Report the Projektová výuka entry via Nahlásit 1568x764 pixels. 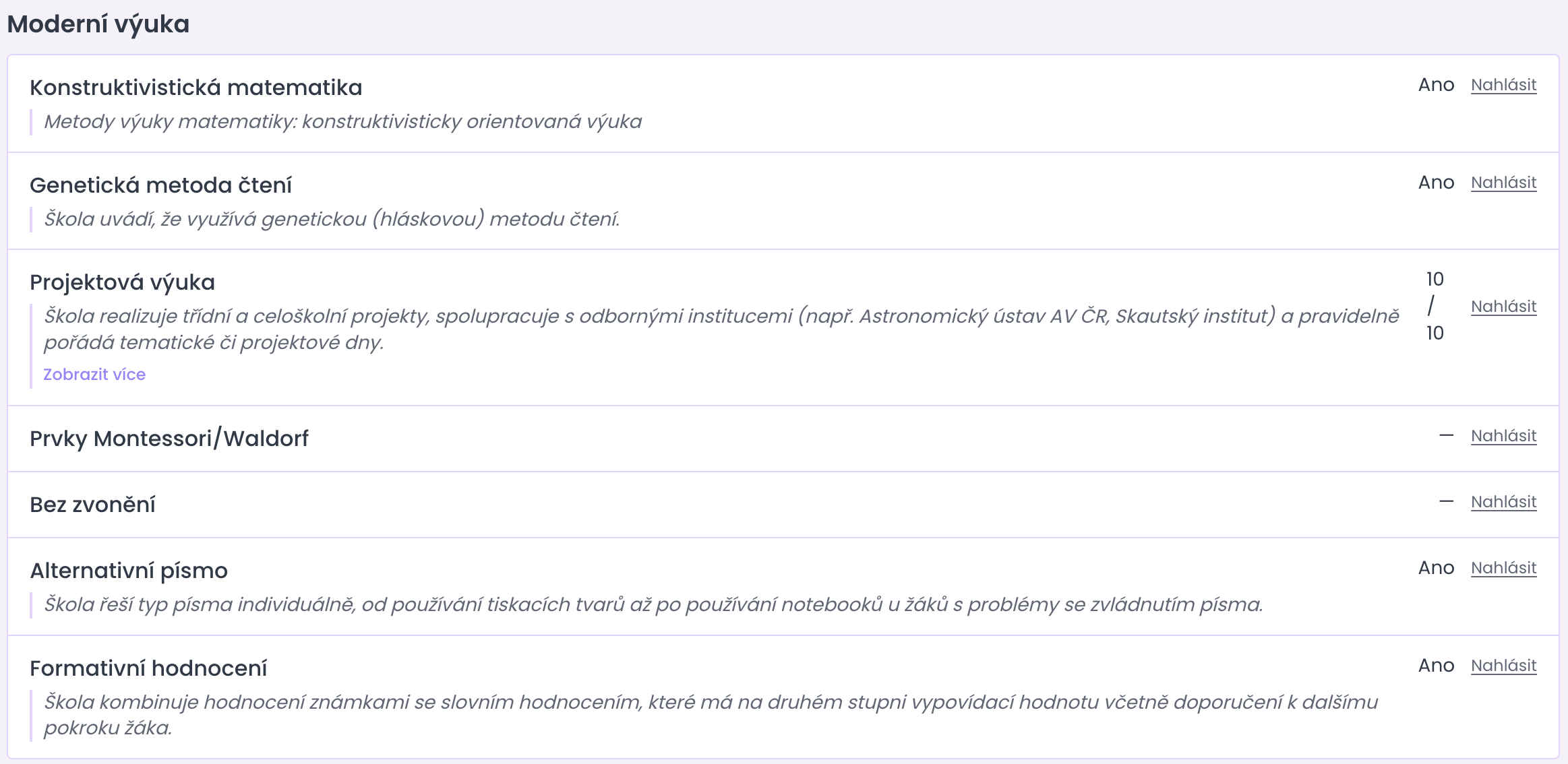coord(1503,307)
